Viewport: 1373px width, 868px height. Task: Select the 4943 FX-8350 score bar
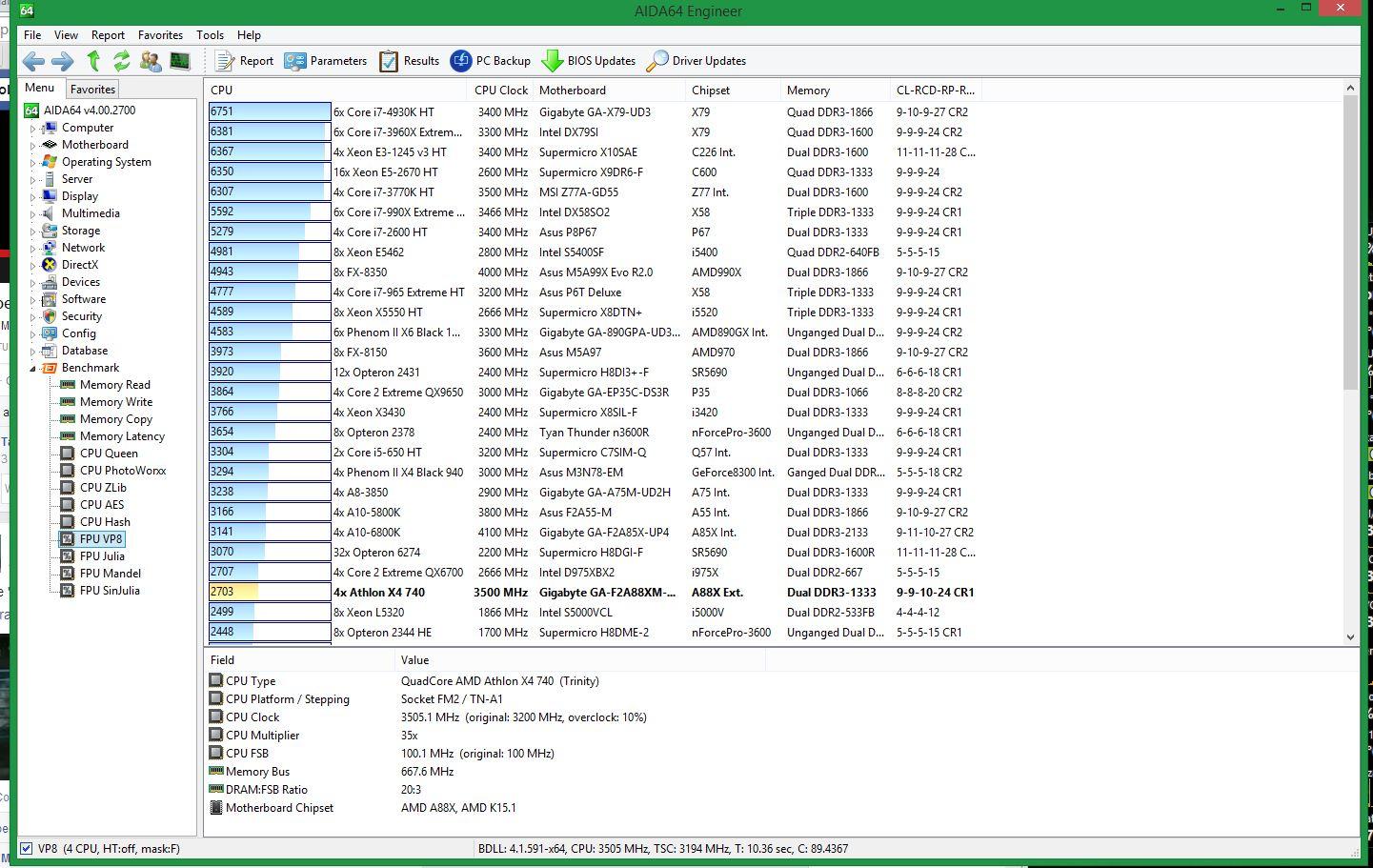point(270,272)
